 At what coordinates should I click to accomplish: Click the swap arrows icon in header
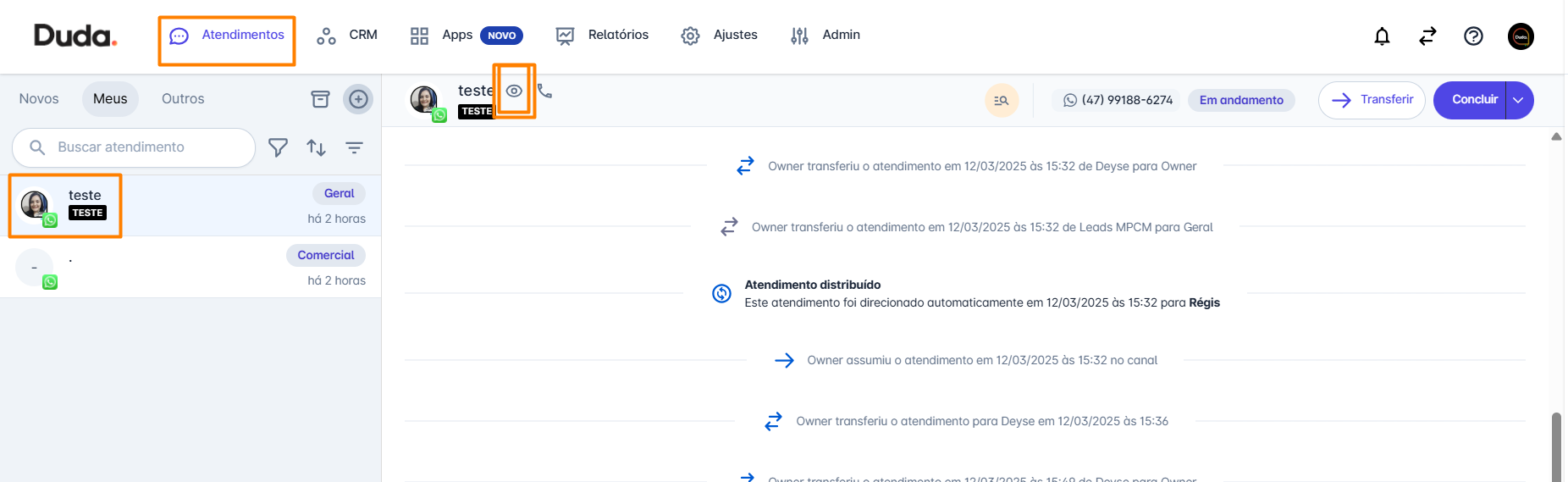tap(1427, 36)
